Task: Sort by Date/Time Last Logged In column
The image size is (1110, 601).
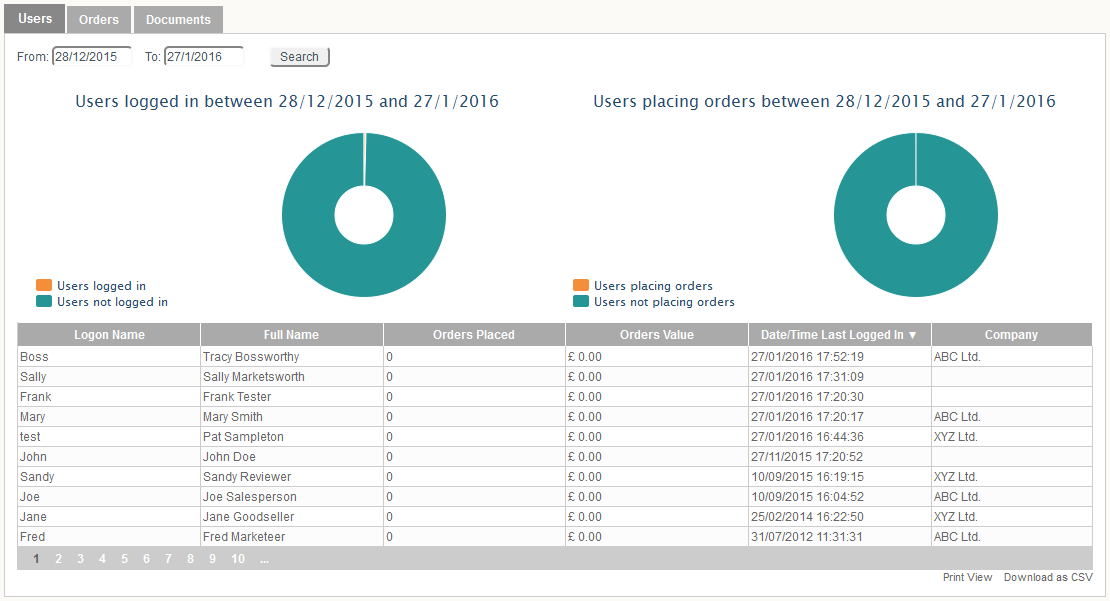Action: [x=839, y=335]
